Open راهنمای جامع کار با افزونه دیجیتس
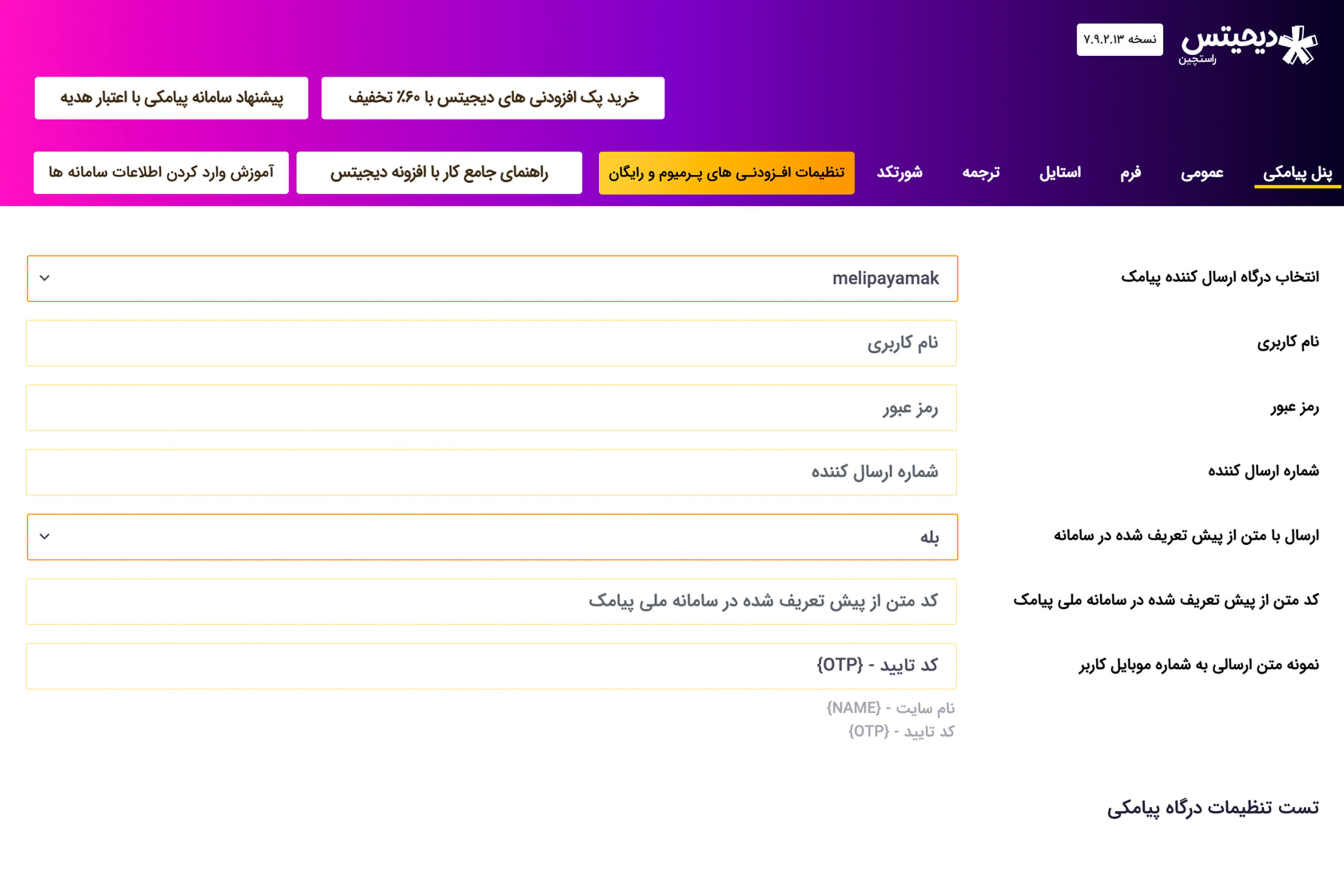This screenshot has width=1344, height=896. click(439, 173)
